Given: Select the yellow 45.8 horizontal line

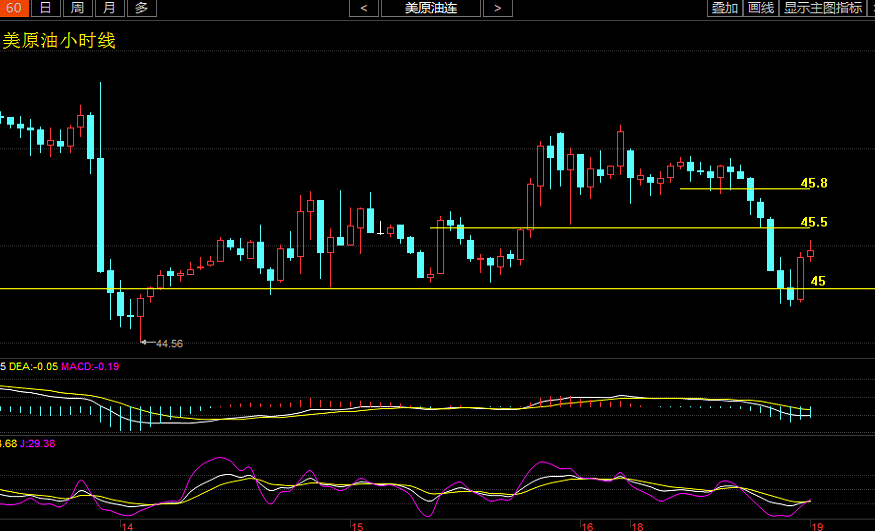Looking at the screenshot, I should click(744, 189).
